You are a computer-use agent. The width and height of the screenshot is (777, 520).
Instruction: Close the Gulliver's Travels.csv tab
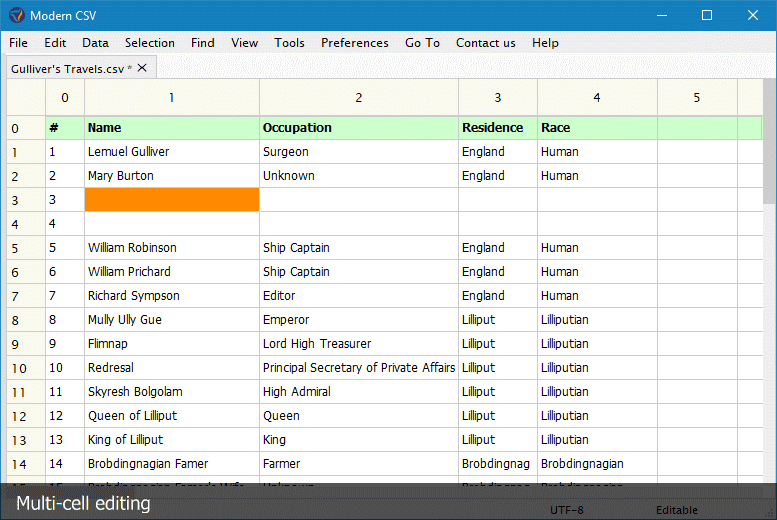(142, 68)
